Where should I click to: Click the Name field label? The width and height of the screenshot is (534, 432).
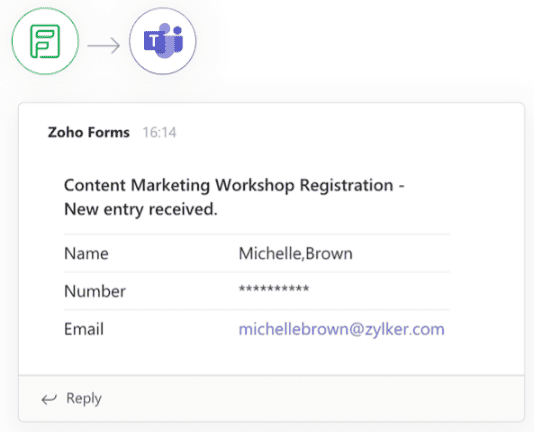(86, 253)
